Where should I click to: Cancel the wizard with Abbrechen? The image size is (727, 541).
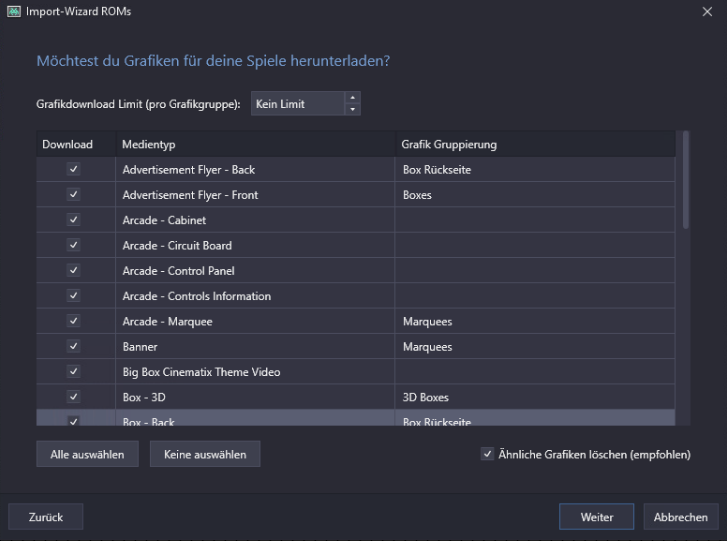click(681, 517)
